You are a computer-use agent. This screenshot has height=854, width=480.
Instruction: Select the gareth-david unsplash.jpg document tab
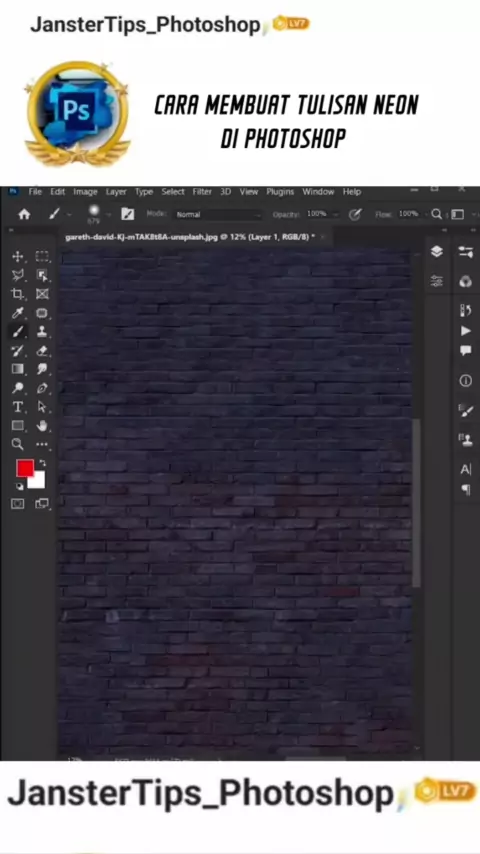tap(190, 237)
